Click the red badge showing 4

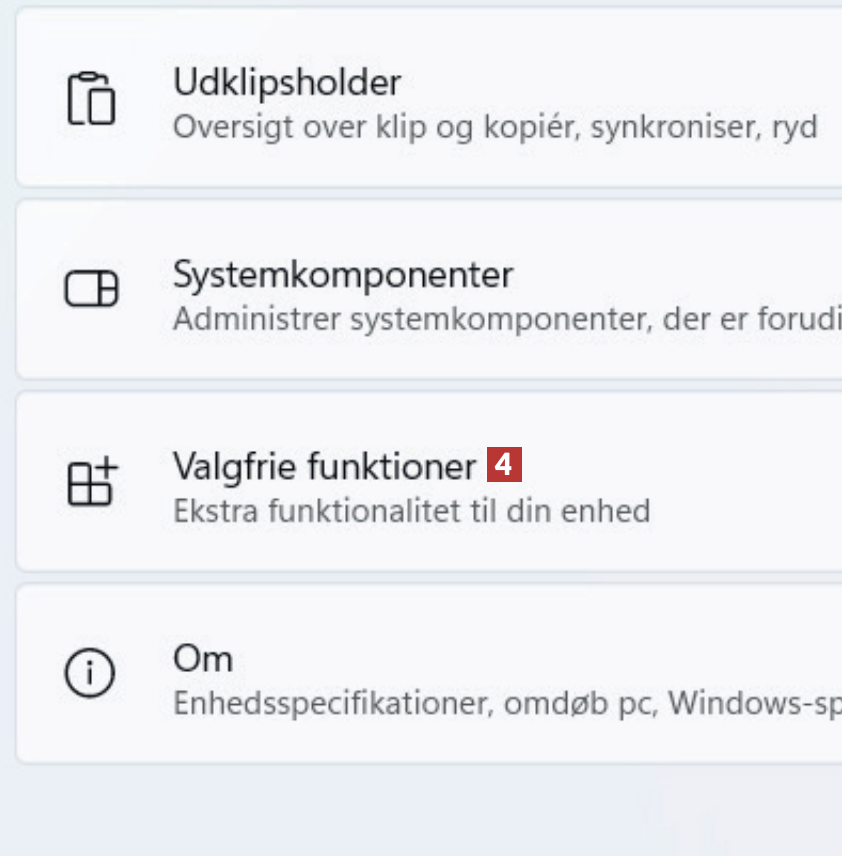pos(505,465)
